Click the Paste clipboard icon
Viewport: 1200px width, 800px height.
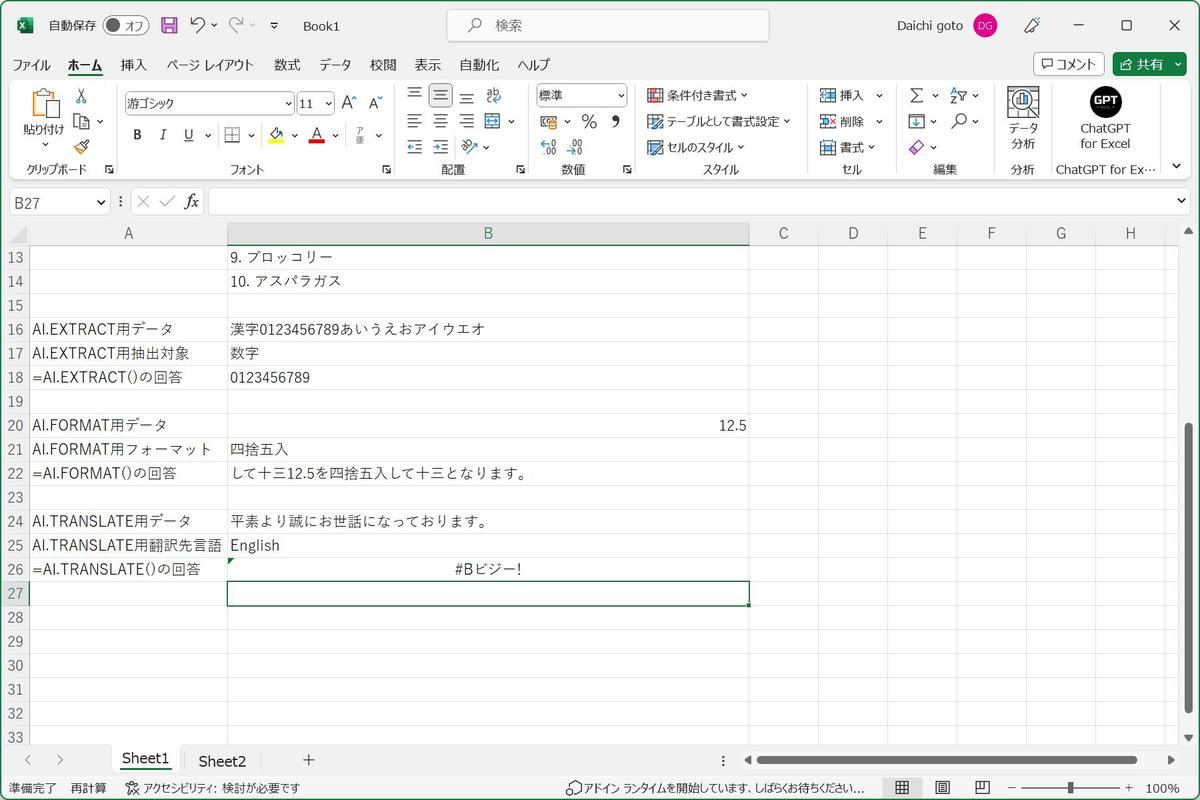(x=44, y=104)
